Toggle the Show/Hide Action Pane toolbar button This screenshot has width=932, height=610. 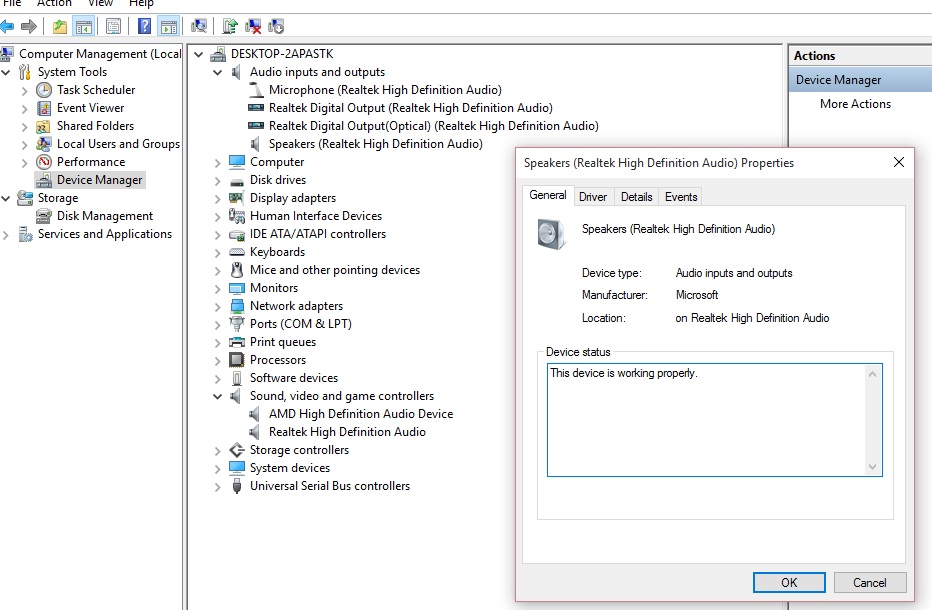168,26
